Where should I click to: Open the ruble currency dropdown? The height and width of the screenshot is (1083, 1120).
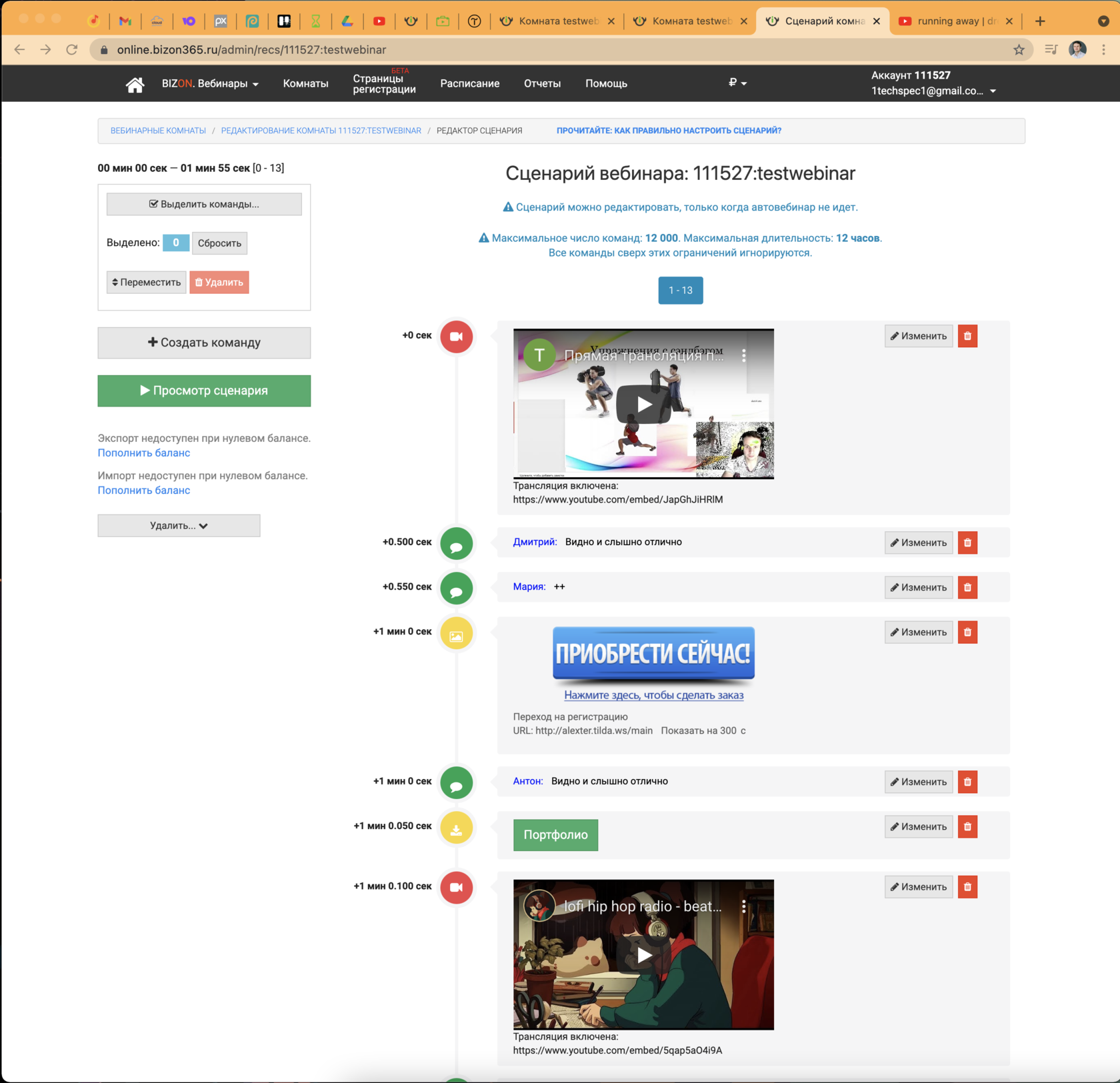click(x=737, y=83)
